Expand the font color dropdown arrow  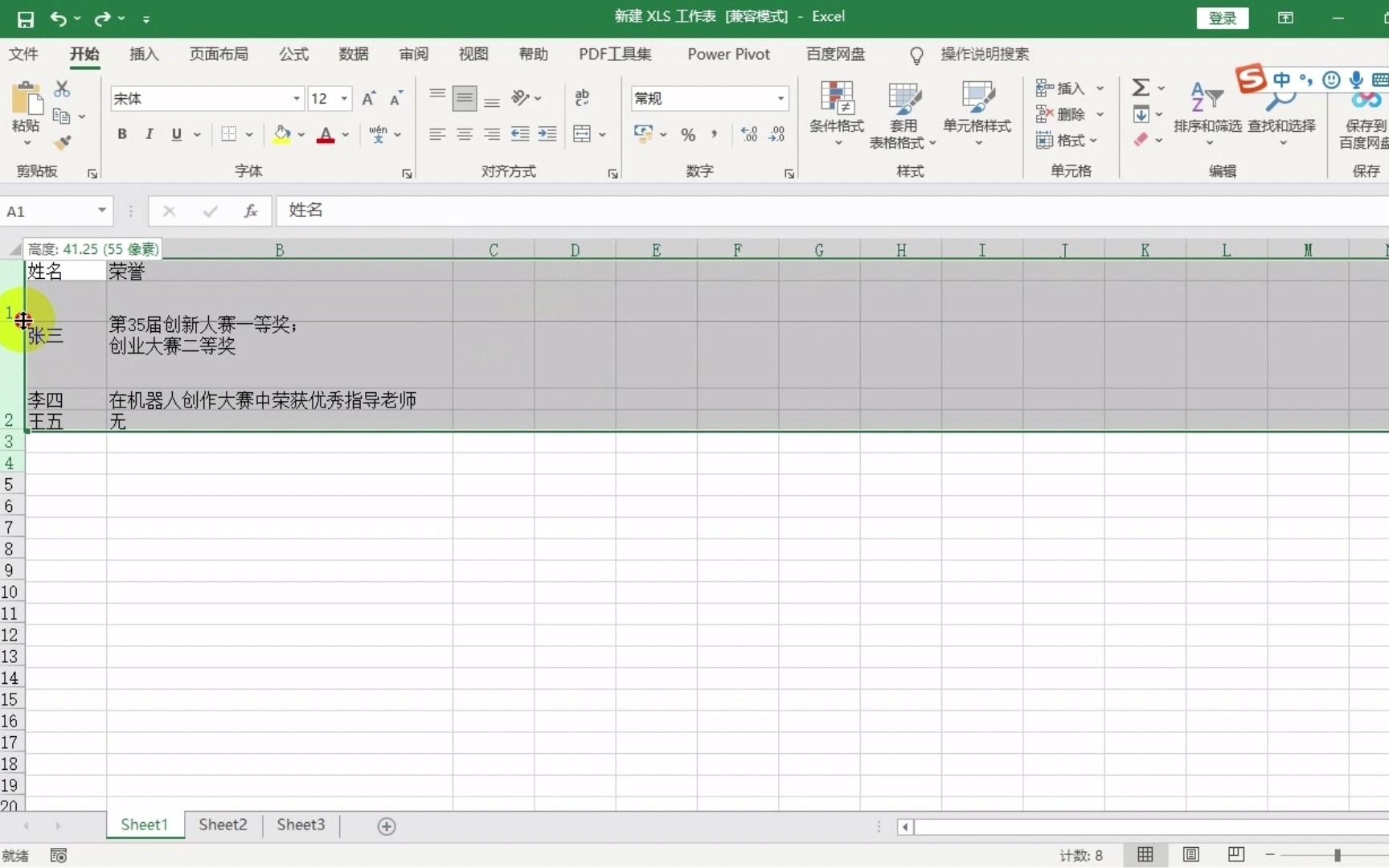(346, 134)
